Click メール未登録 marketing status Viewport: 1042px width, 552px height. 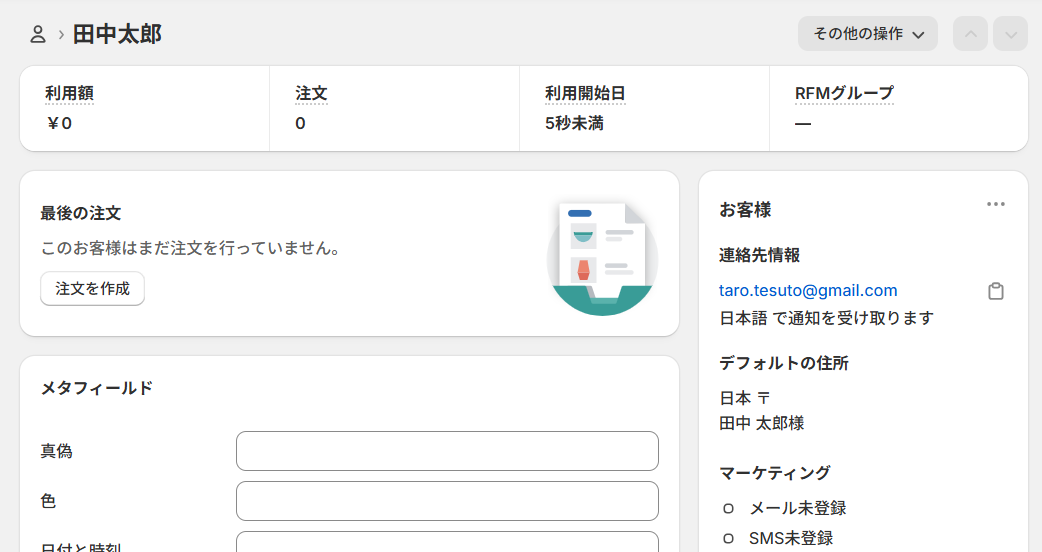coord(797,508)
